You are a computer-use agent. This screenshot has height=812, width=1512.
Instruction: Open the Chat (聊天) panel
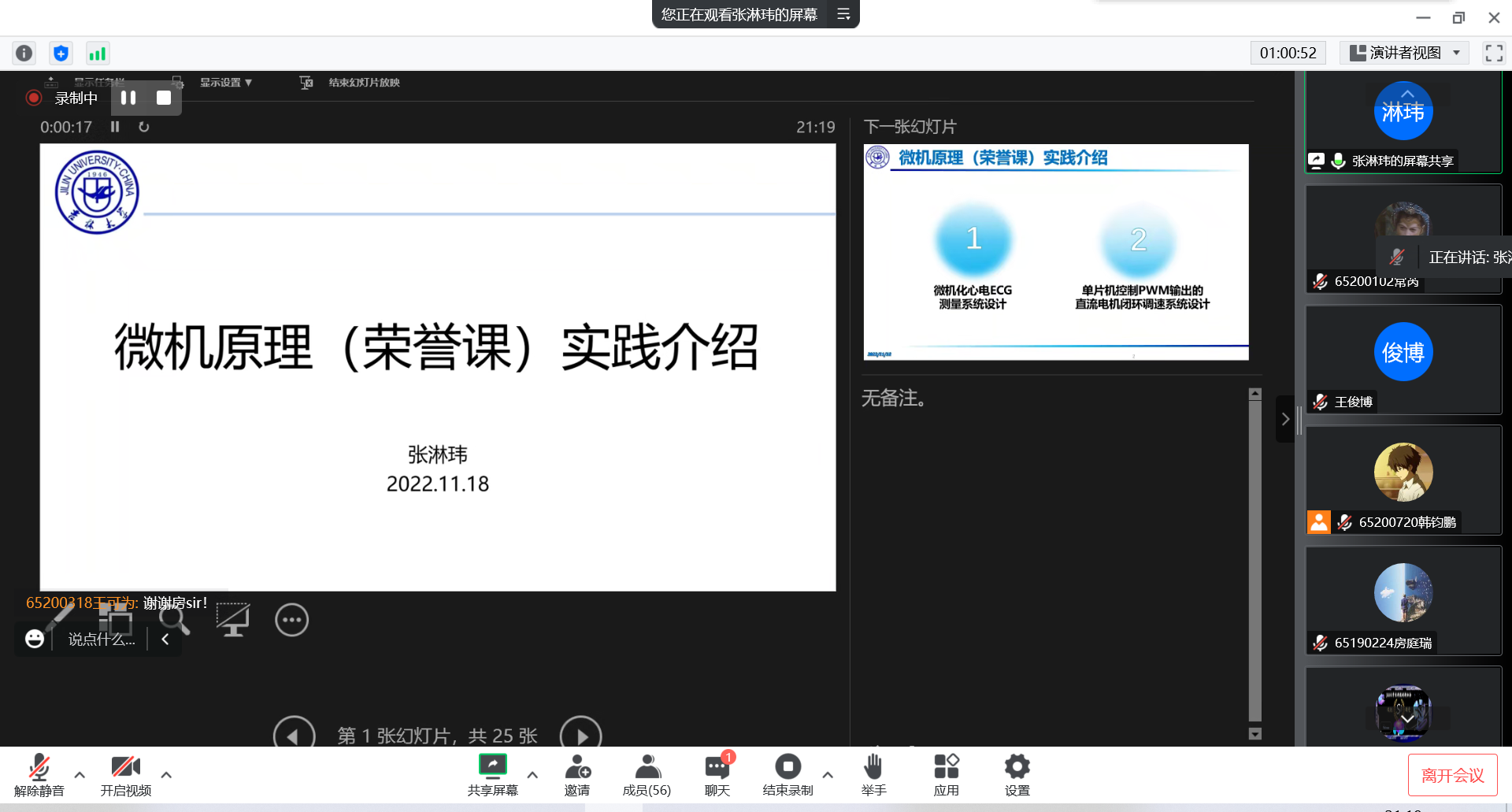(717, 774)
